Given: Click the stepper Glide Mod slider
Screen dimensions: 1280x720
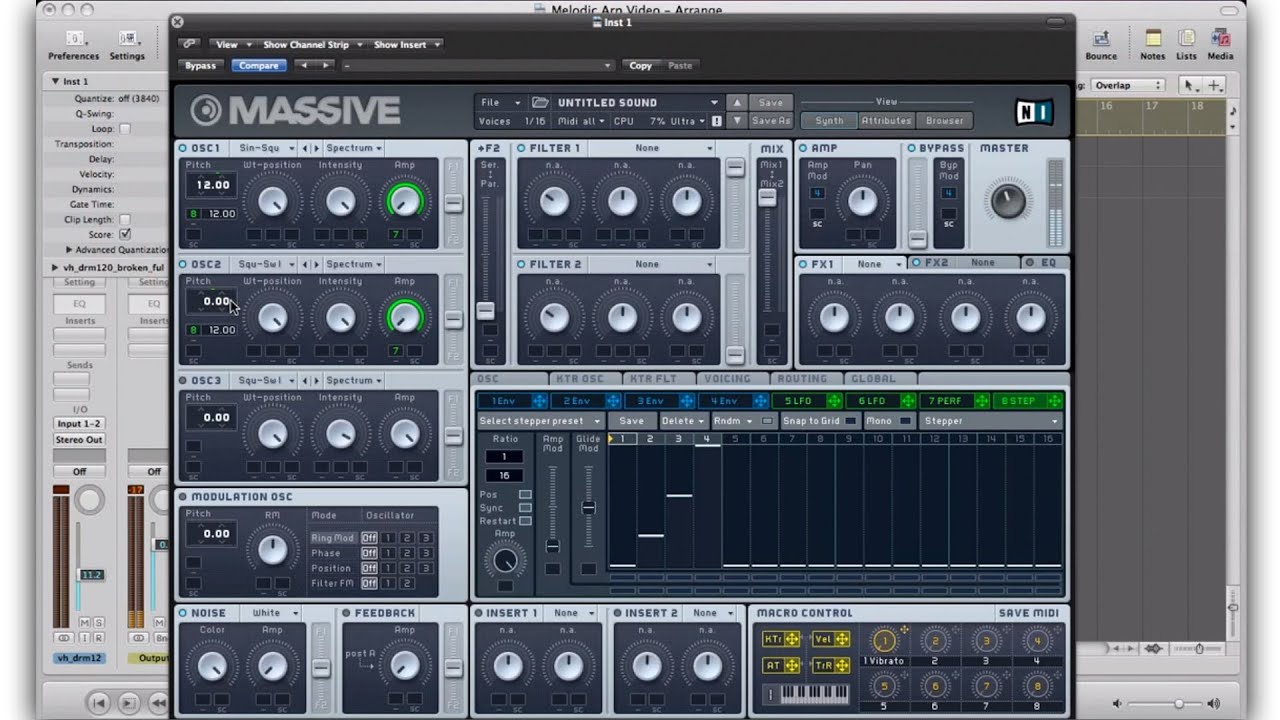Looking at the screenshot, I should point(589,508).
